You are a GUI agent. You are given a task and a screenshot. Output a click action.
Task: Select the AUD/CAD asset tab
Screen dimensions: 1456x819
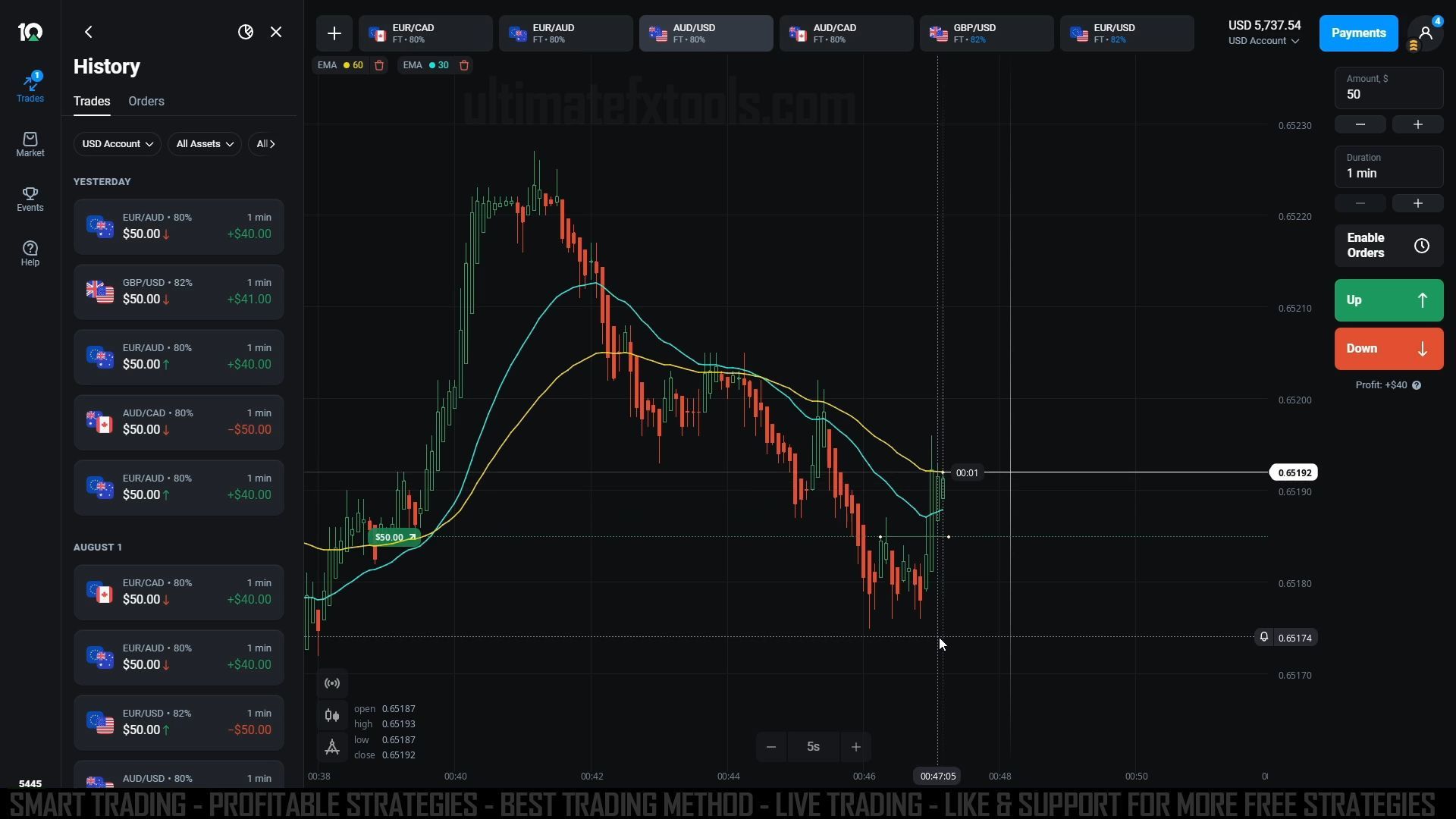coord(846,33)
